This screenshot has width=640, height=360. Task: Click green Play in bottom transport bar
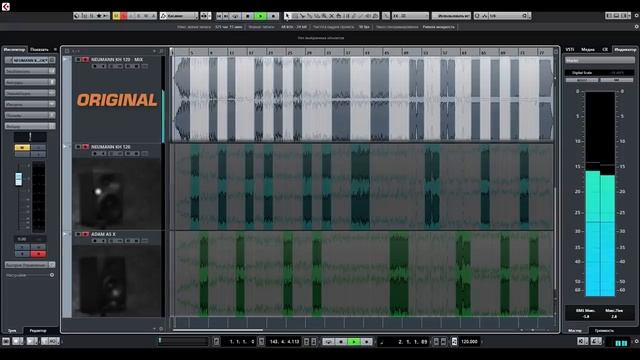pyautogui.click(x=354, y=342)
